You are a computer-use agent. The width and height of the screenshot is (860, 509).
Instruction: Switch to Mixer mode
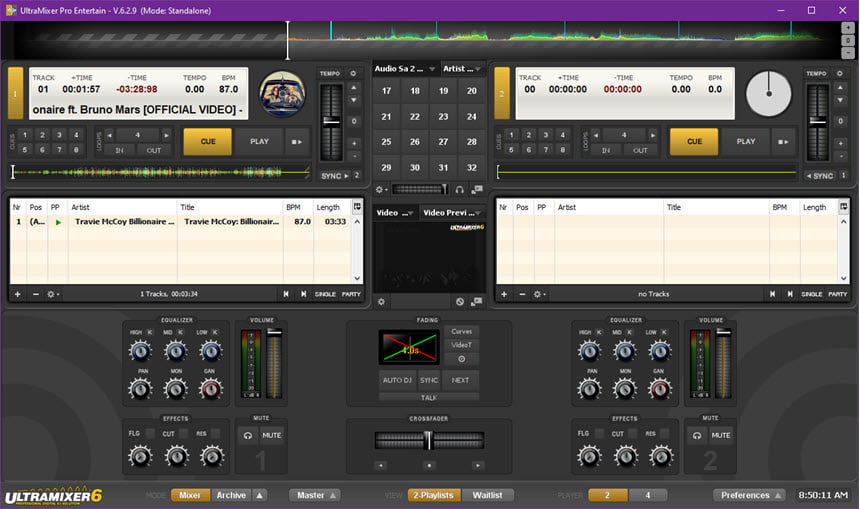190,495
